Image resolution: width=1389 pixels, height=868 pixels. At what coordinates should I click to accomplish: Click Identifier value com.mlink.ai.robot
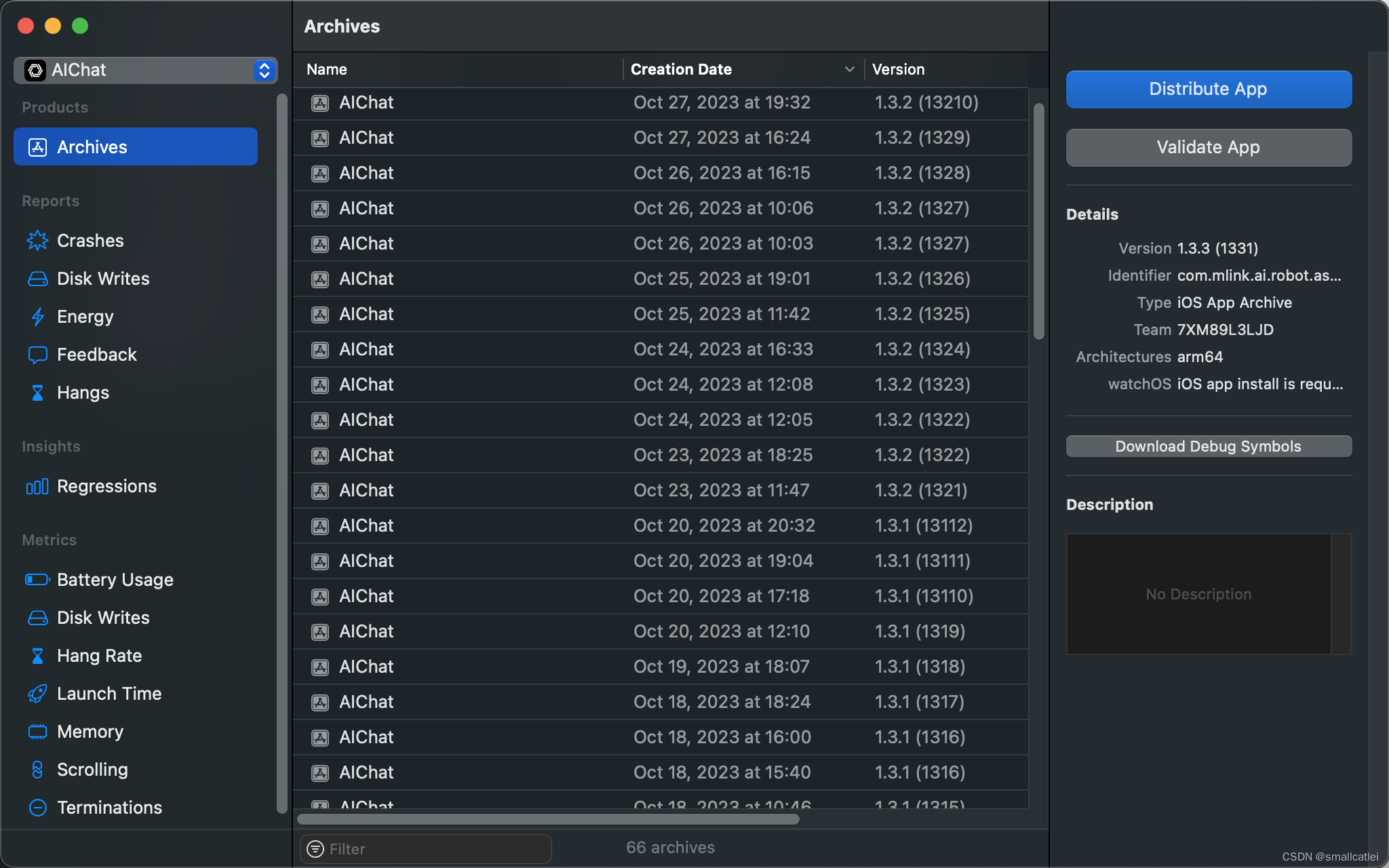[x=1259, y=275]
